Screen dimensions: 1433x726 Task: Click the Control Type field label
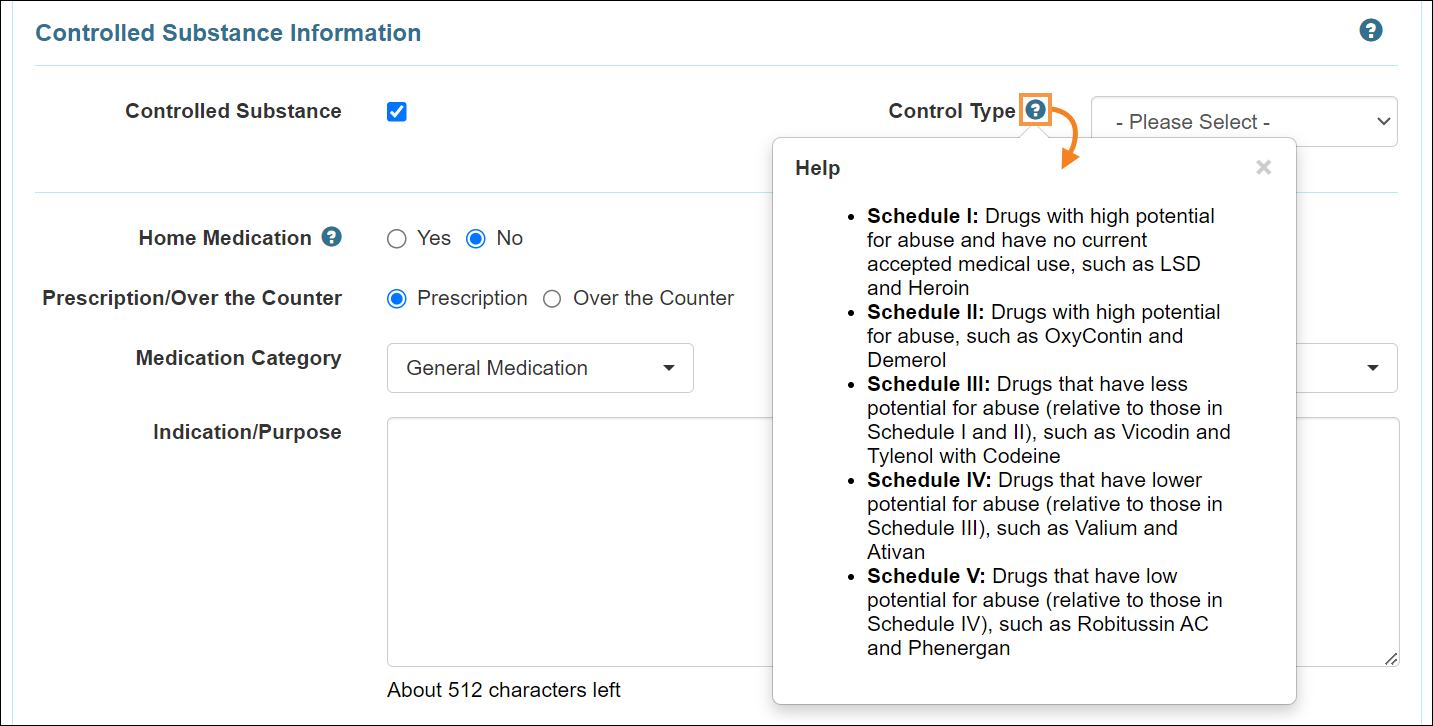[951, 111]
